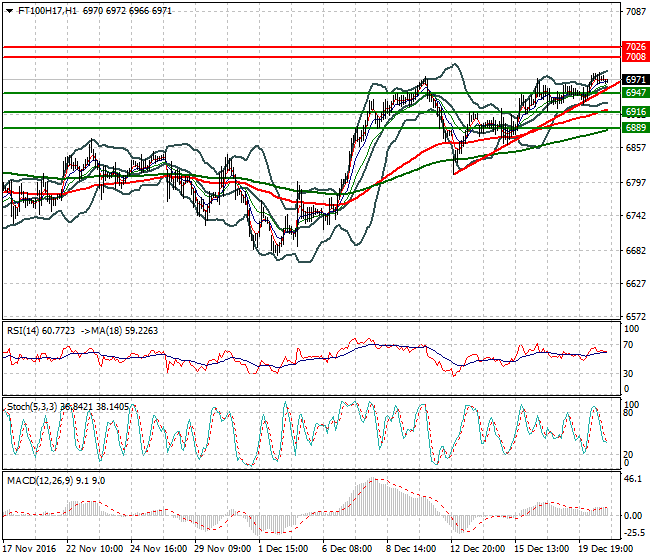This screenshot has height=560, width=660.
Task: Click the FT100H17,H1 chart title text
Action: pos(48,11)
